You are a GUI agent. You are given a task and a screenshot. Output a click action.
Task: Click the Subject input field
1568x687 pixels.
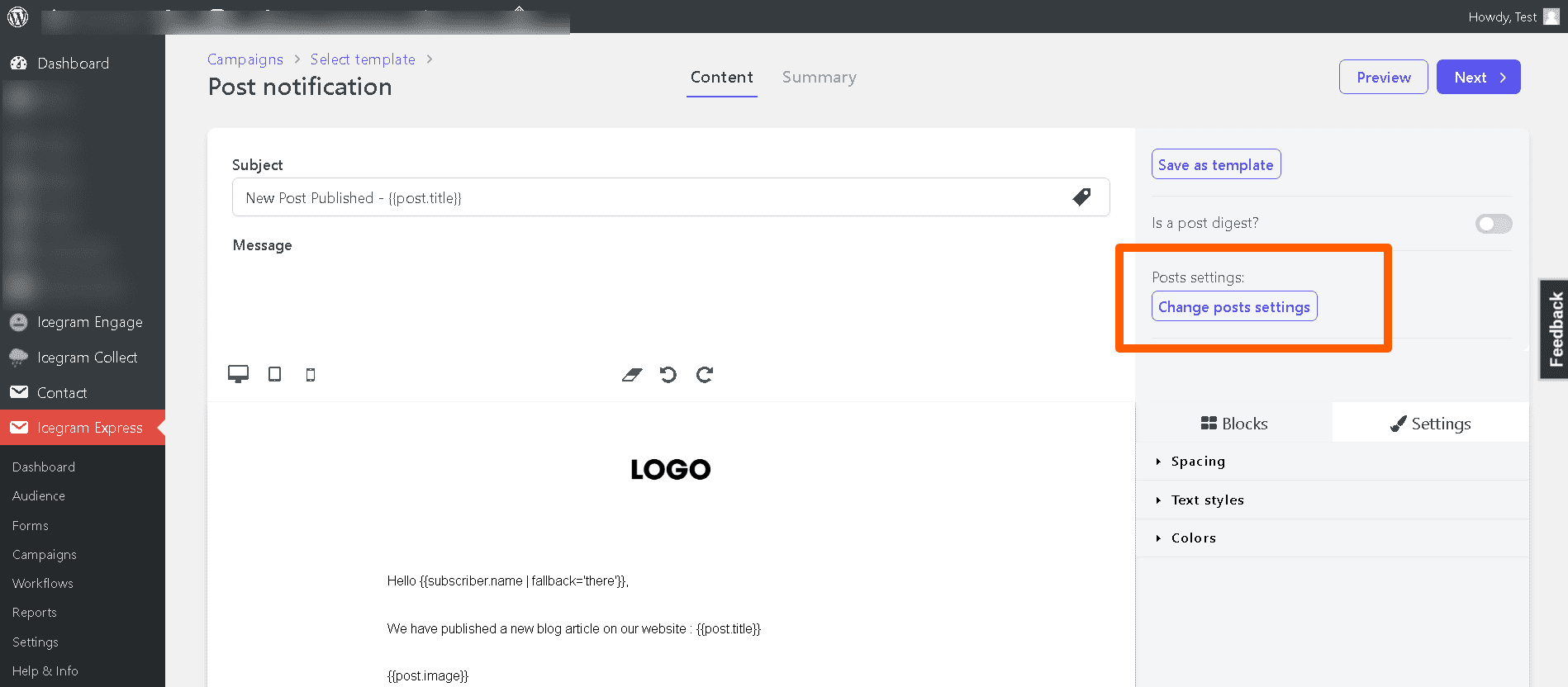pos(671,197)
